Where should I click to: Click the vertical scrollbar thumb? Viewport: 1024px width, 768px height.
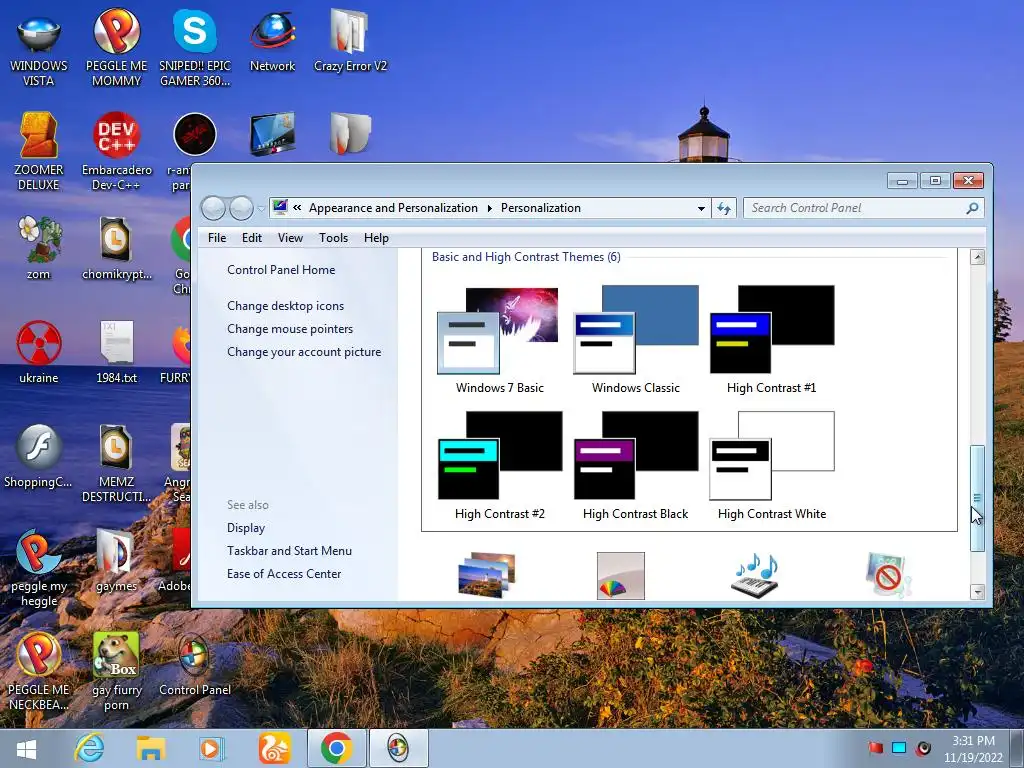point(977,498)
